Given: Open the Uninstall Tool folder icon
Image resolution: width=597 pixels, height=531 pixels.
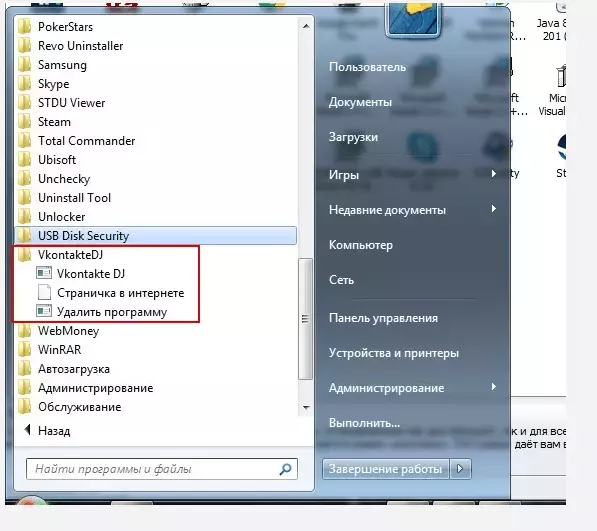Looking at the screenshot, I should coord(25,198).
